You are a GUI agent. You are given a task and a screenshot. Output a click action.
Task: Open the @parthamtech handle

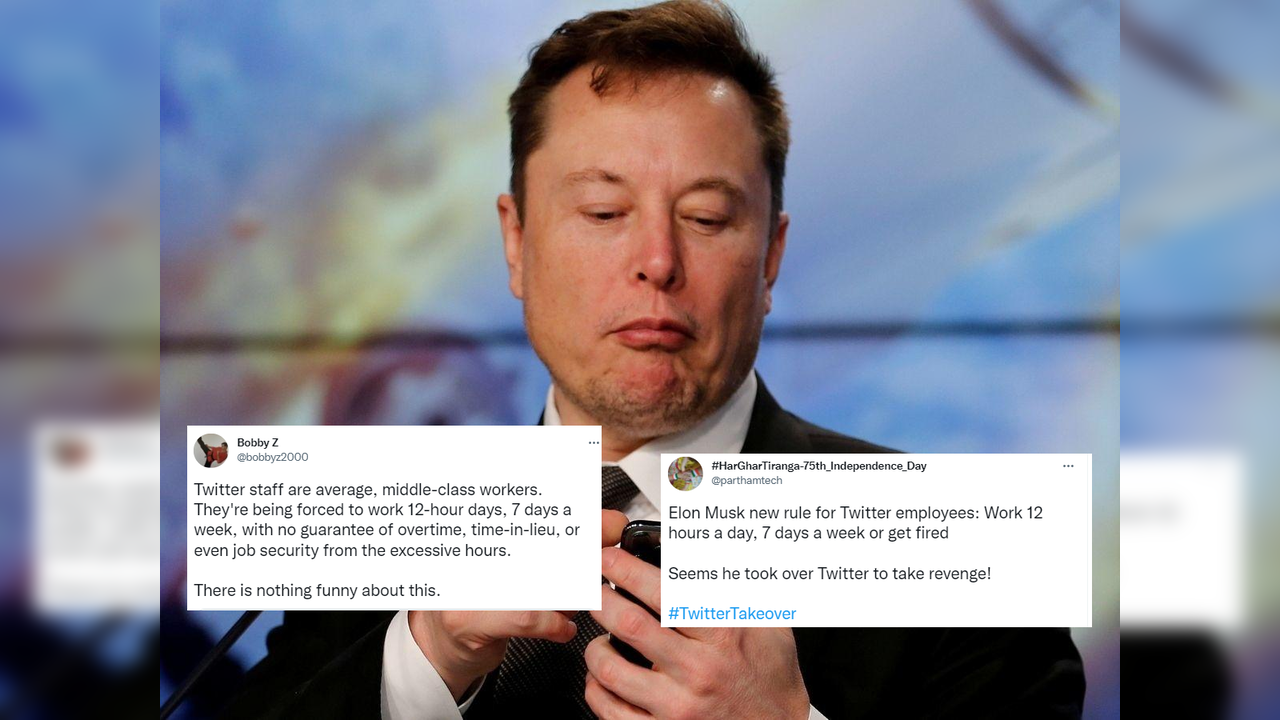pyautogui.click(x=746, y=481)
